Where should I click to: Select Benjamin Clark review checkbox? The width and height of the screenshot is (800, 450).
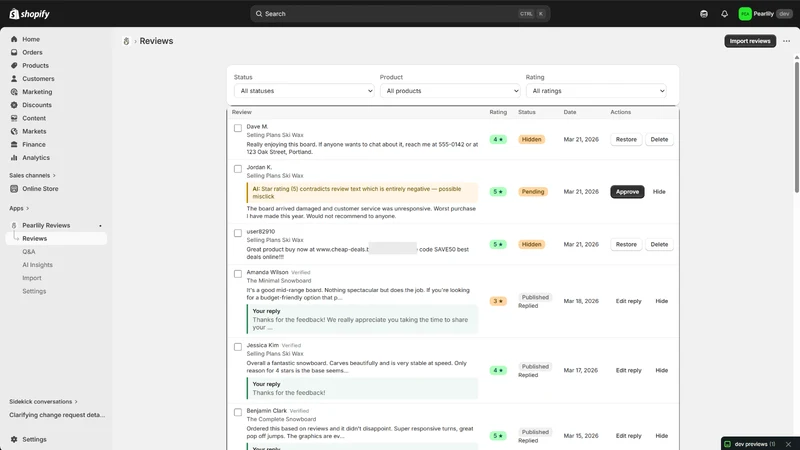238,412
